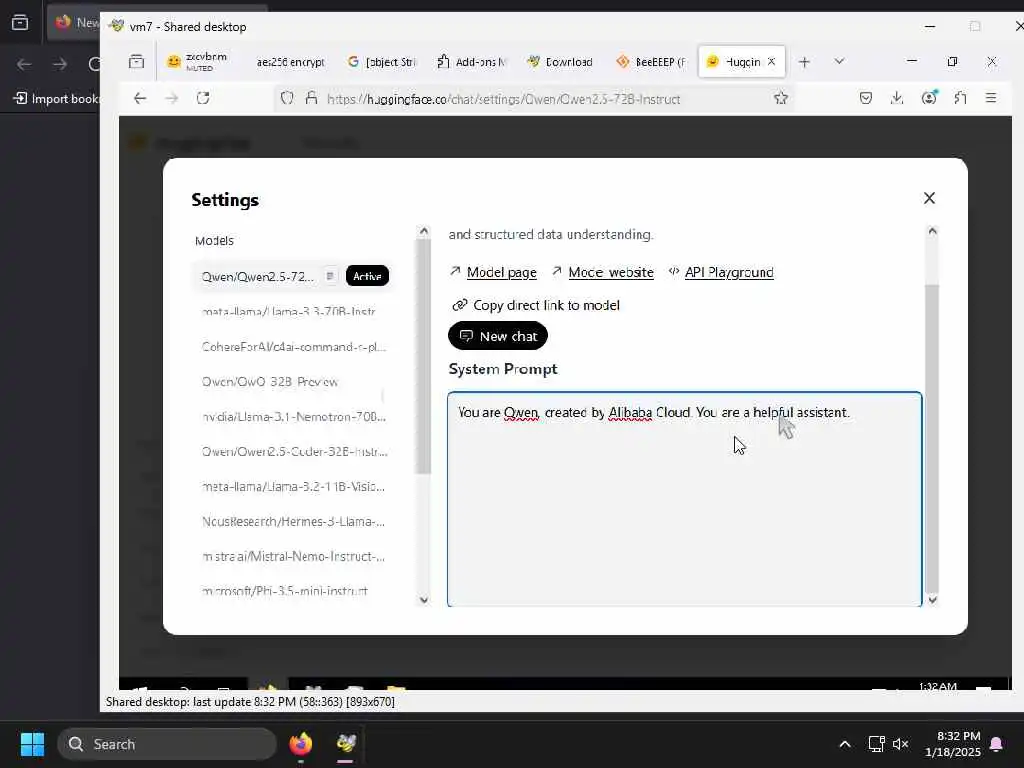Switch to the zxcvbnm muted tab
Viewport: 1024px width, 768px height.
[197, 61]
